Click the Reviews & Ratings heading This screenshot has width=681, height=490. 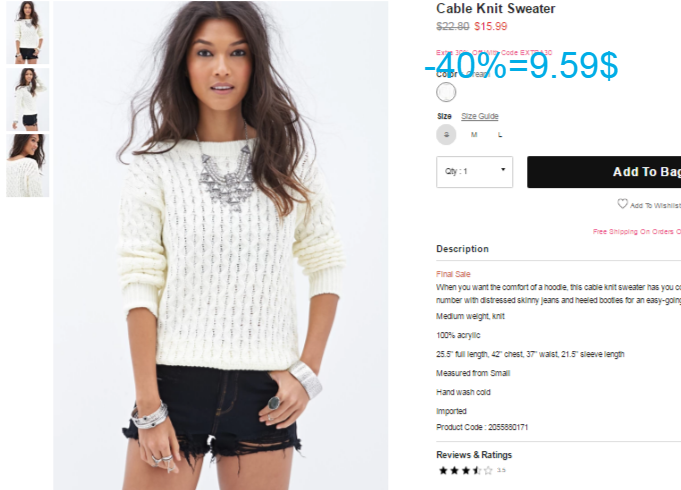coord(474,455)
